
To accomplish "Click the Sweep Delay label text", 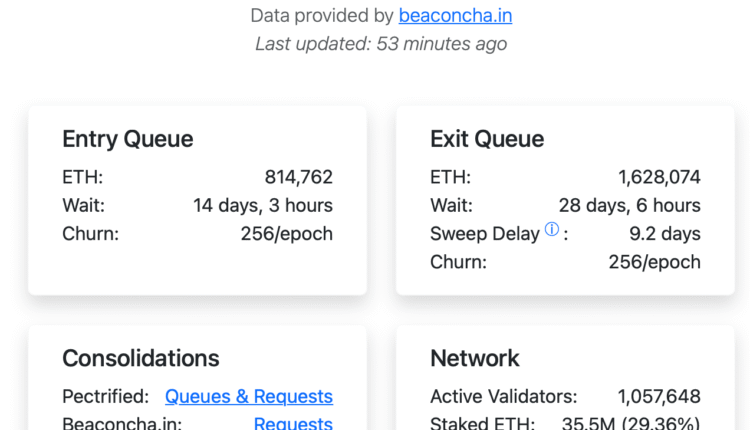I will 485,234.
